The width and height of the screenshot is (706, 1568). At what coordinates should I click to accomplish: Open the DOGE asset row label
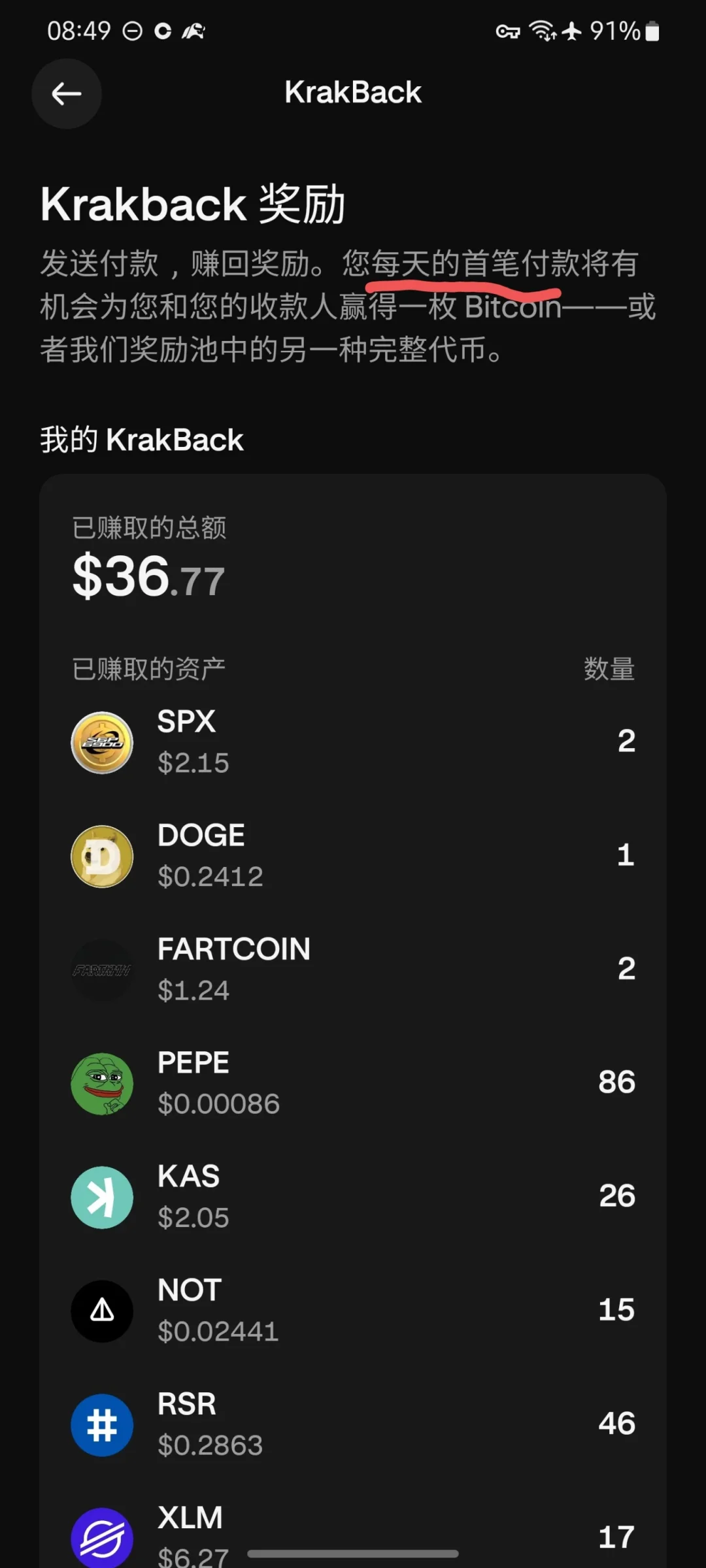201,836
